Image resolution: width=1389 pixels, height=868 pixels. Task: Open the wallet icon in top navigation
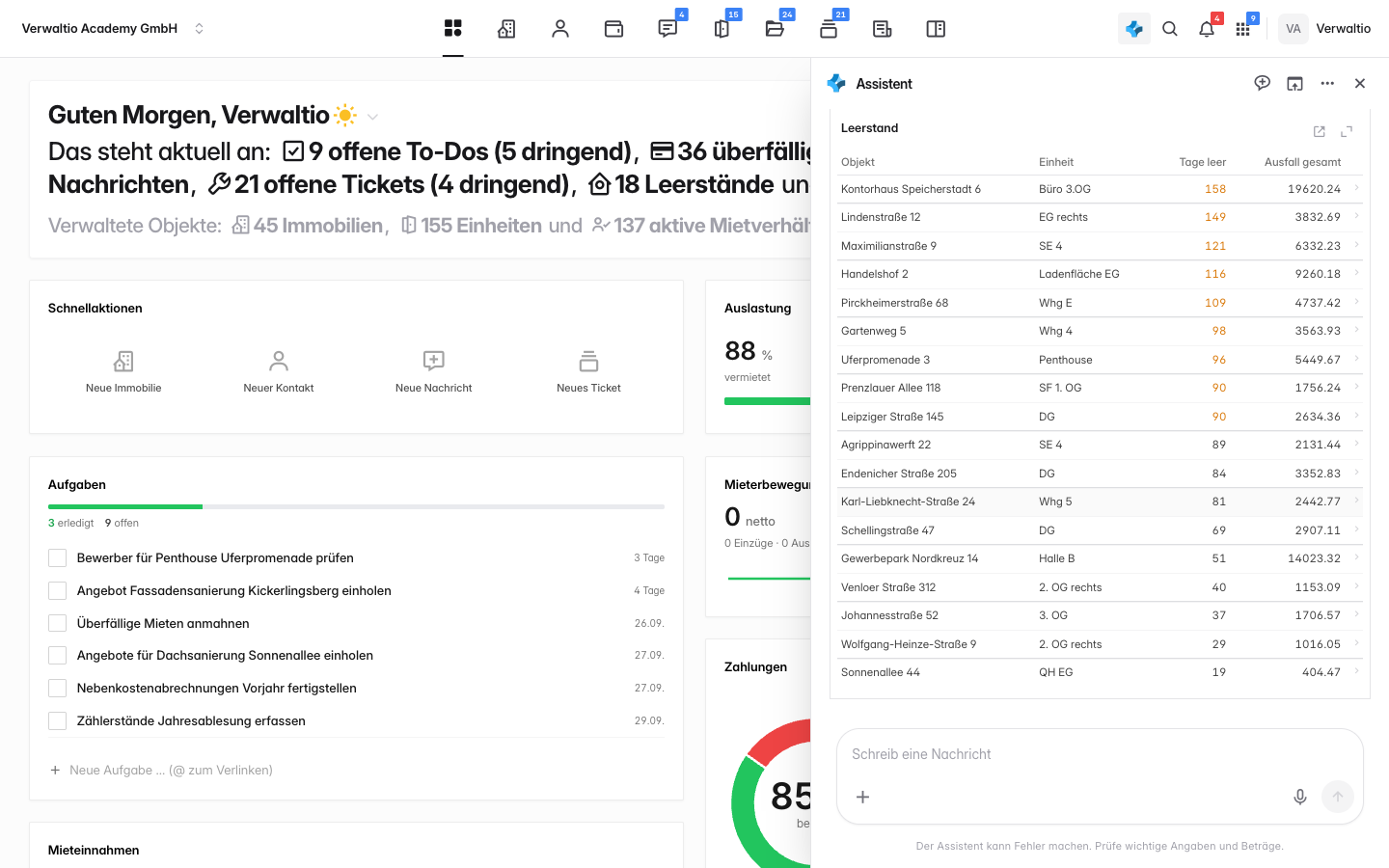tap(613, 28)
